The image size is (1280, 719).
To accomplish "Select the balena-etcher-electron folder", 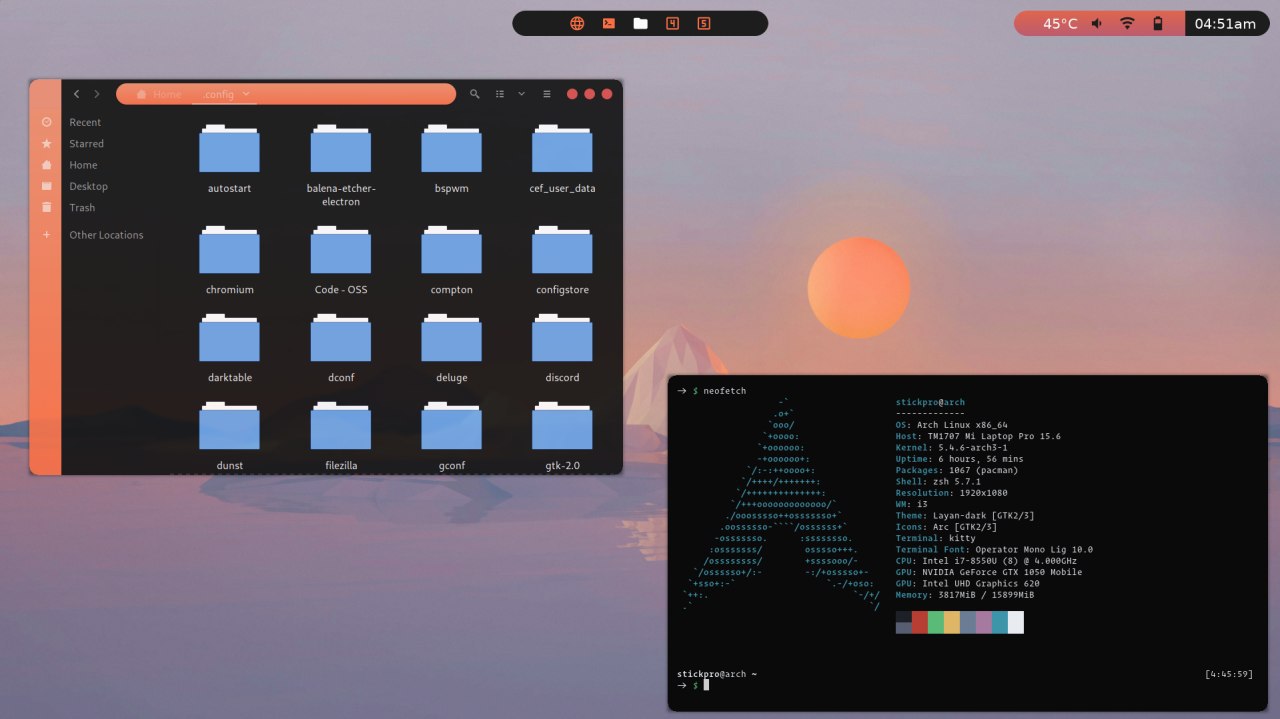I will point(341,165).
